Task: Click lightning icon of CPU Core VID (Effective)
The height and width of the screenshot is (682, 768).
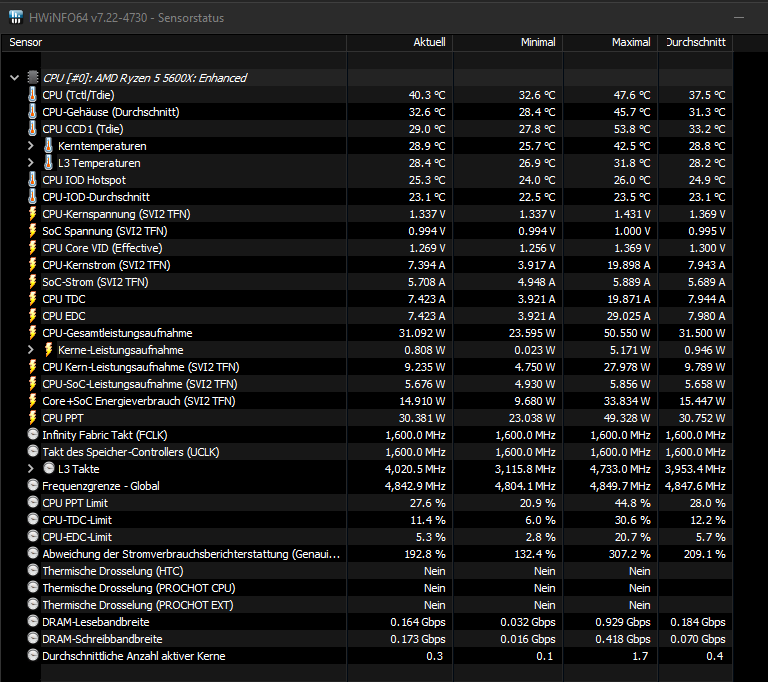Action: coord(32,248)
